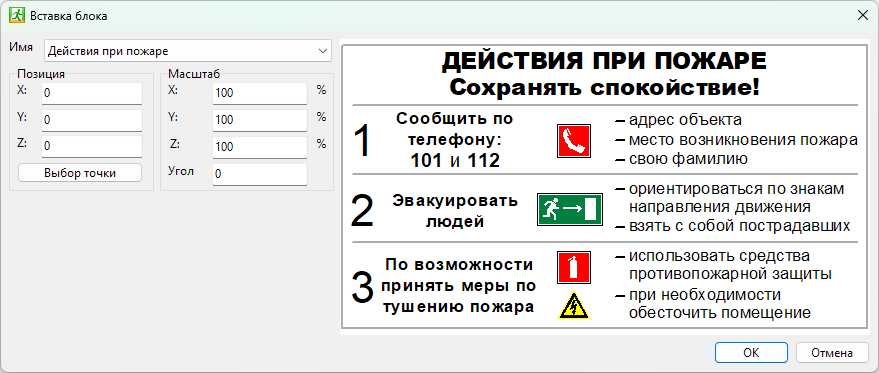Click the Масштаб group label
879x373 pixels.
195,74
